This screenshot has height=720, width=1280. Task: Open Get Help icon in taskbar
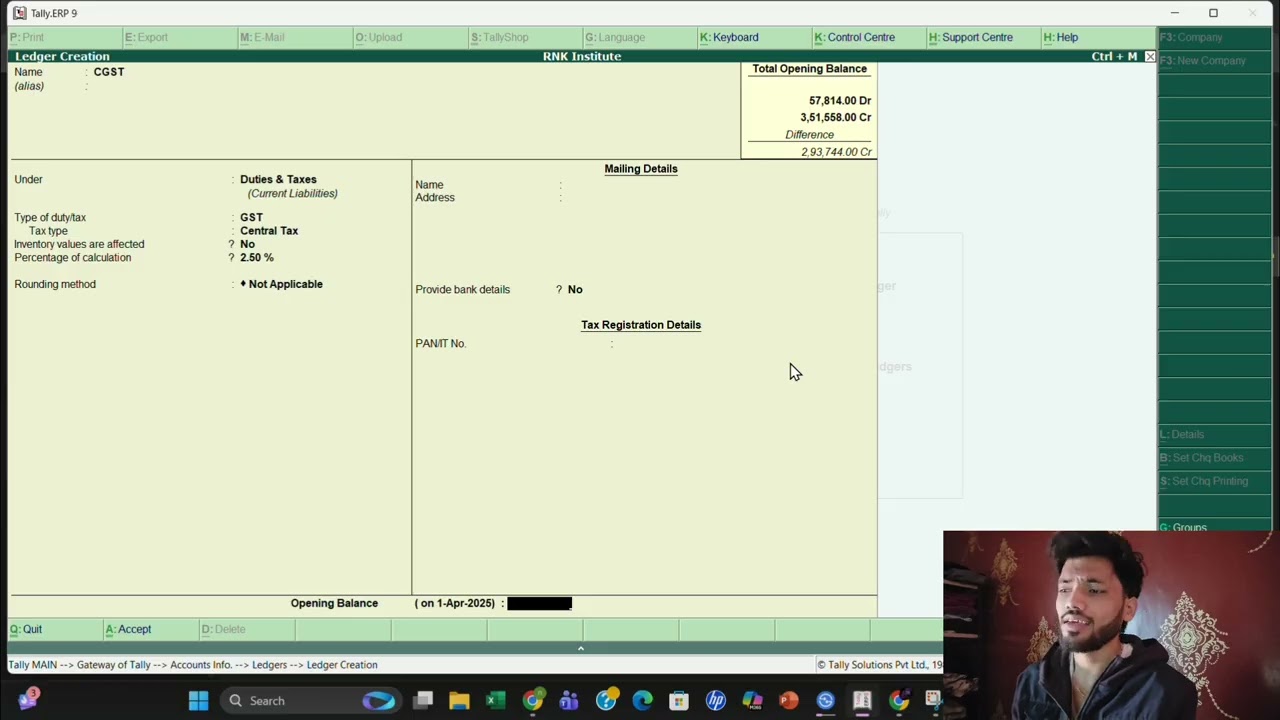(x=606, y=701)
